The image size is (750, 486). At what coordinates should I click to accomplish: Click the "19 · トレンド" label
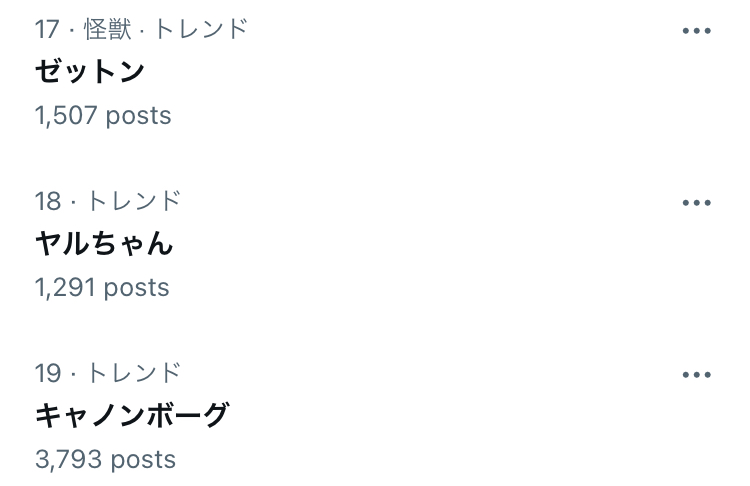(108, 373)
